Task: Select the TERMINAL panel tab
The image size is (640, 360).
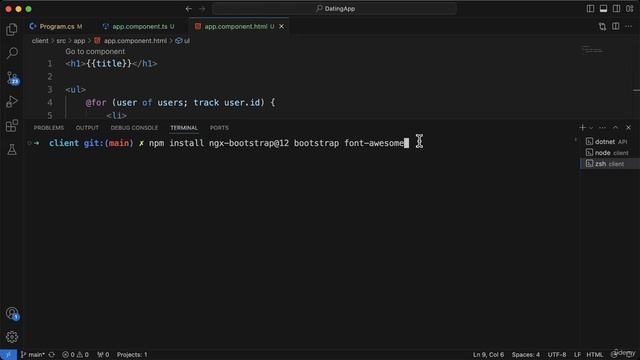Action: tap(184, 128)
